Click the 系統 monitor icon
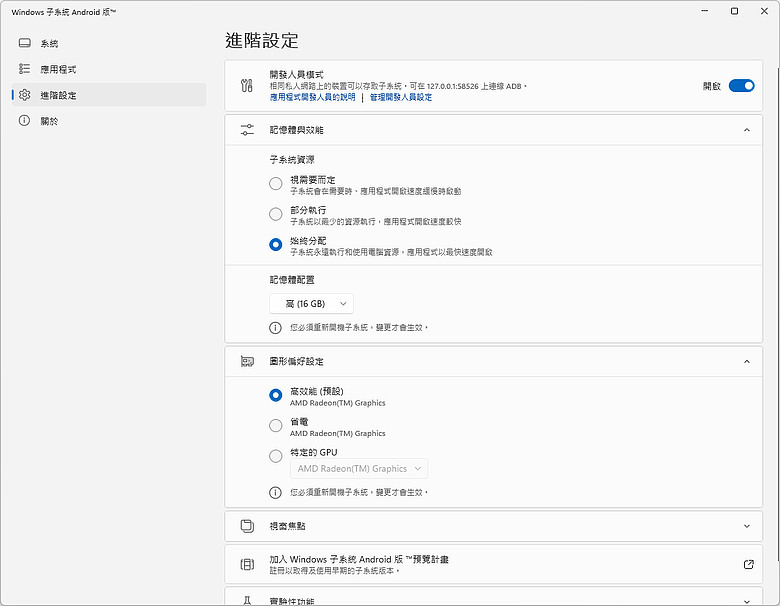This screenshot has height=606, width=780. [x=24, y=43]
